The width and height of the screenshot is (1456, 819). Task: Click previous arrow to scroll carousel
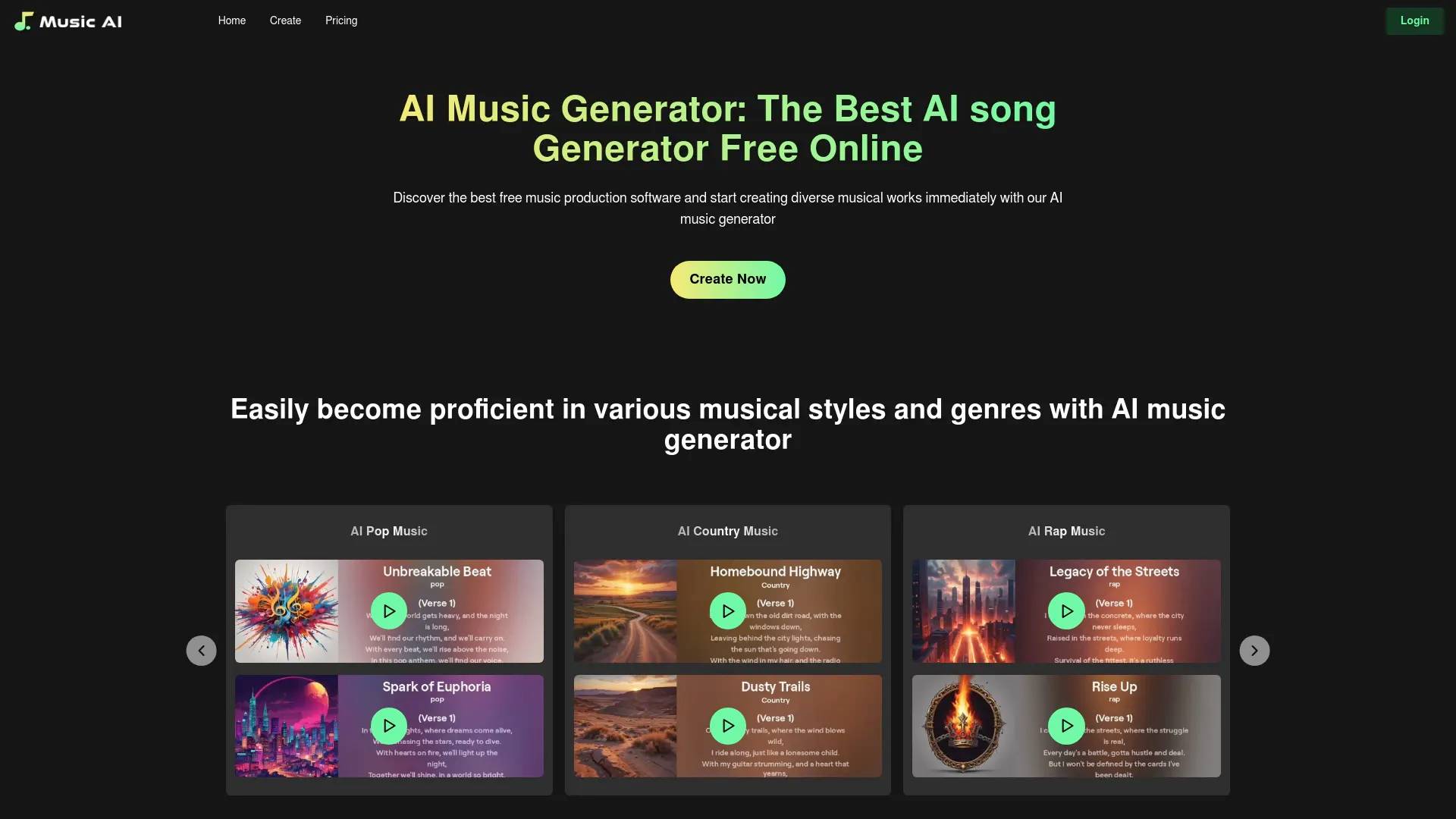[x=200, y=650]
